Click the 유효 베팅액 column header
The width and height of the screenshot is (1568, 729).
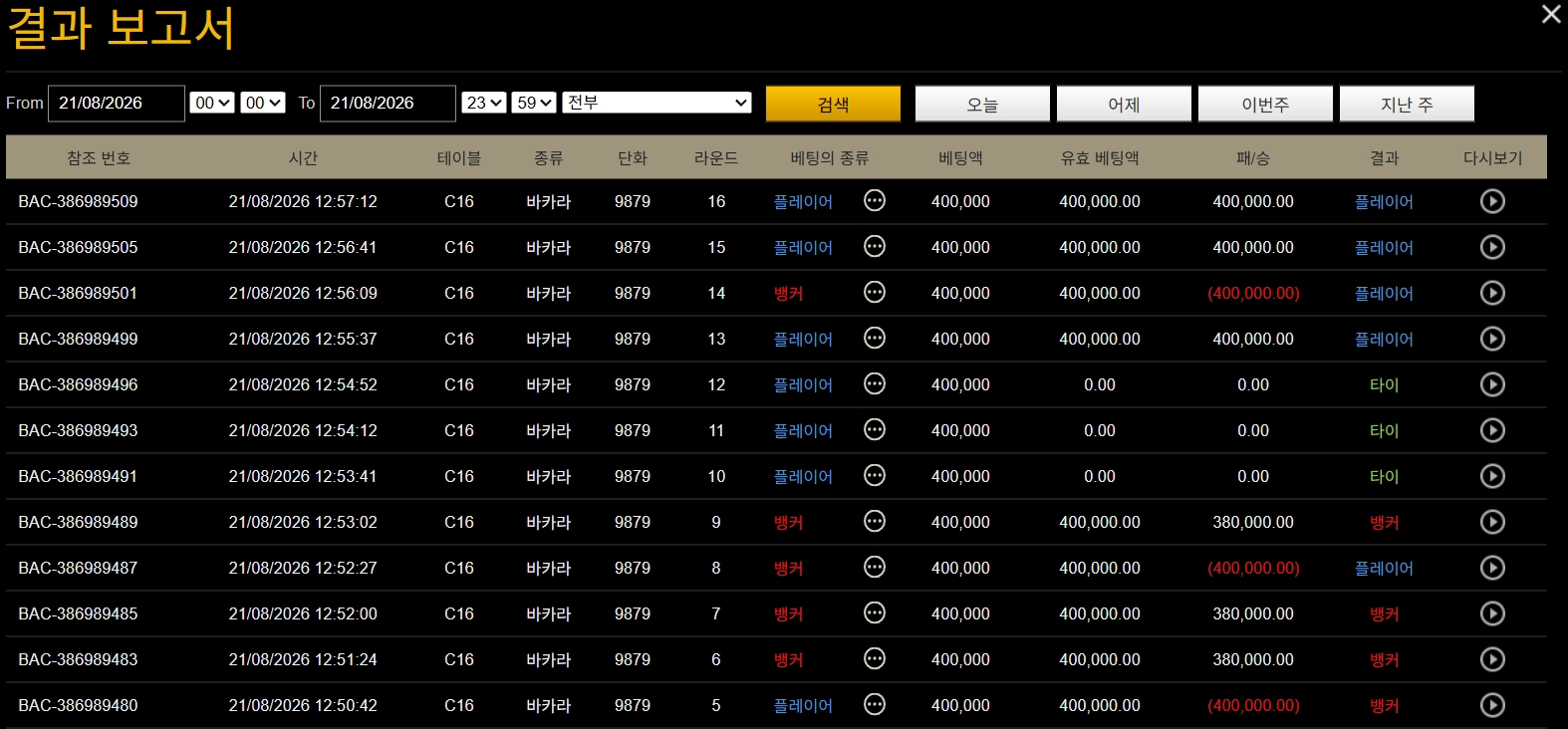point(1100,158)
